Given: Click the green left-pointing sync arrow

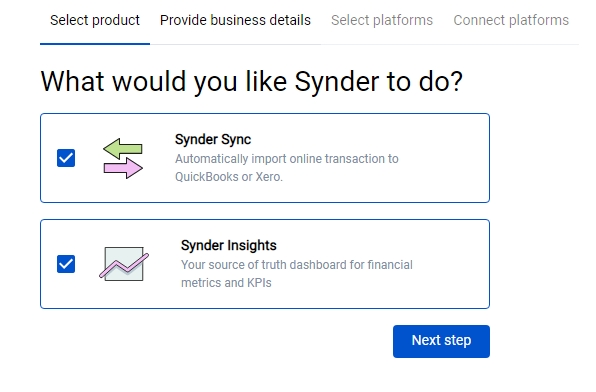Looking at the screenshot, I should [x=122, y=148].
